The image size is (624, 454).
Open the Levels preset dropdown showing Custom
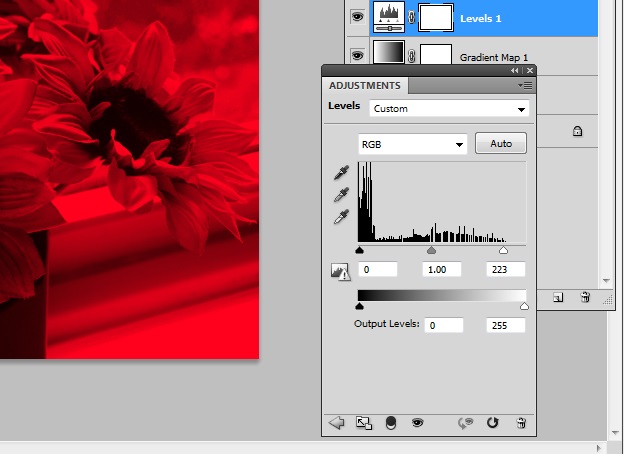449,109
